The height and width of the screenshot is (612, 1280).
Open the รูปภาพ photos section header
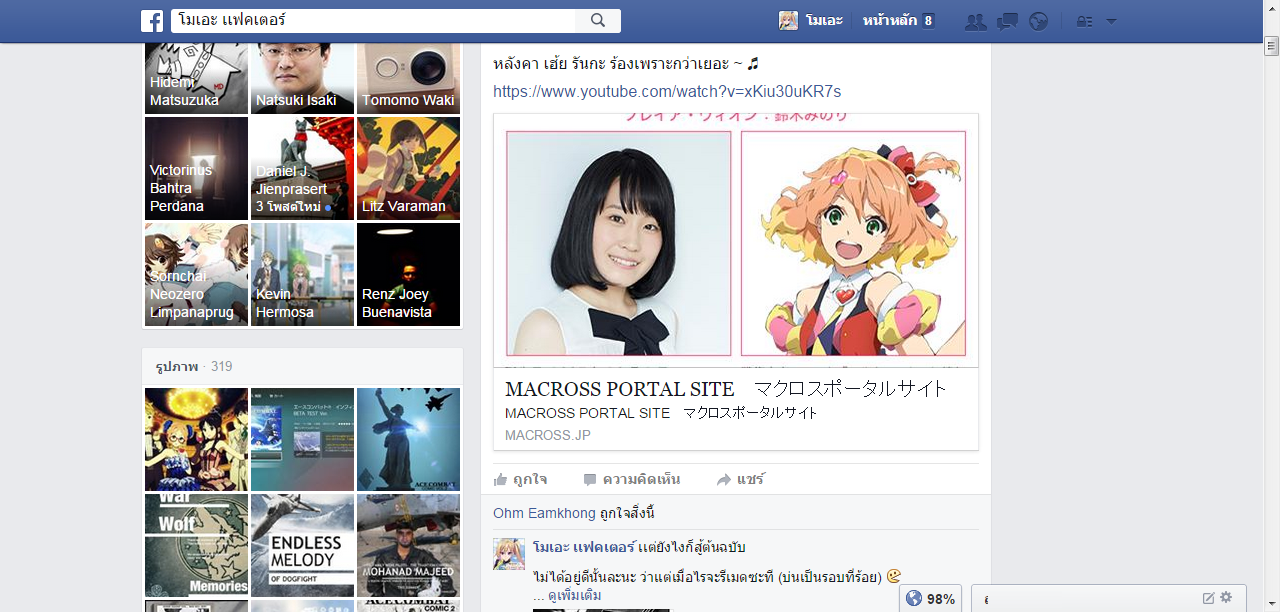(177, 367)
